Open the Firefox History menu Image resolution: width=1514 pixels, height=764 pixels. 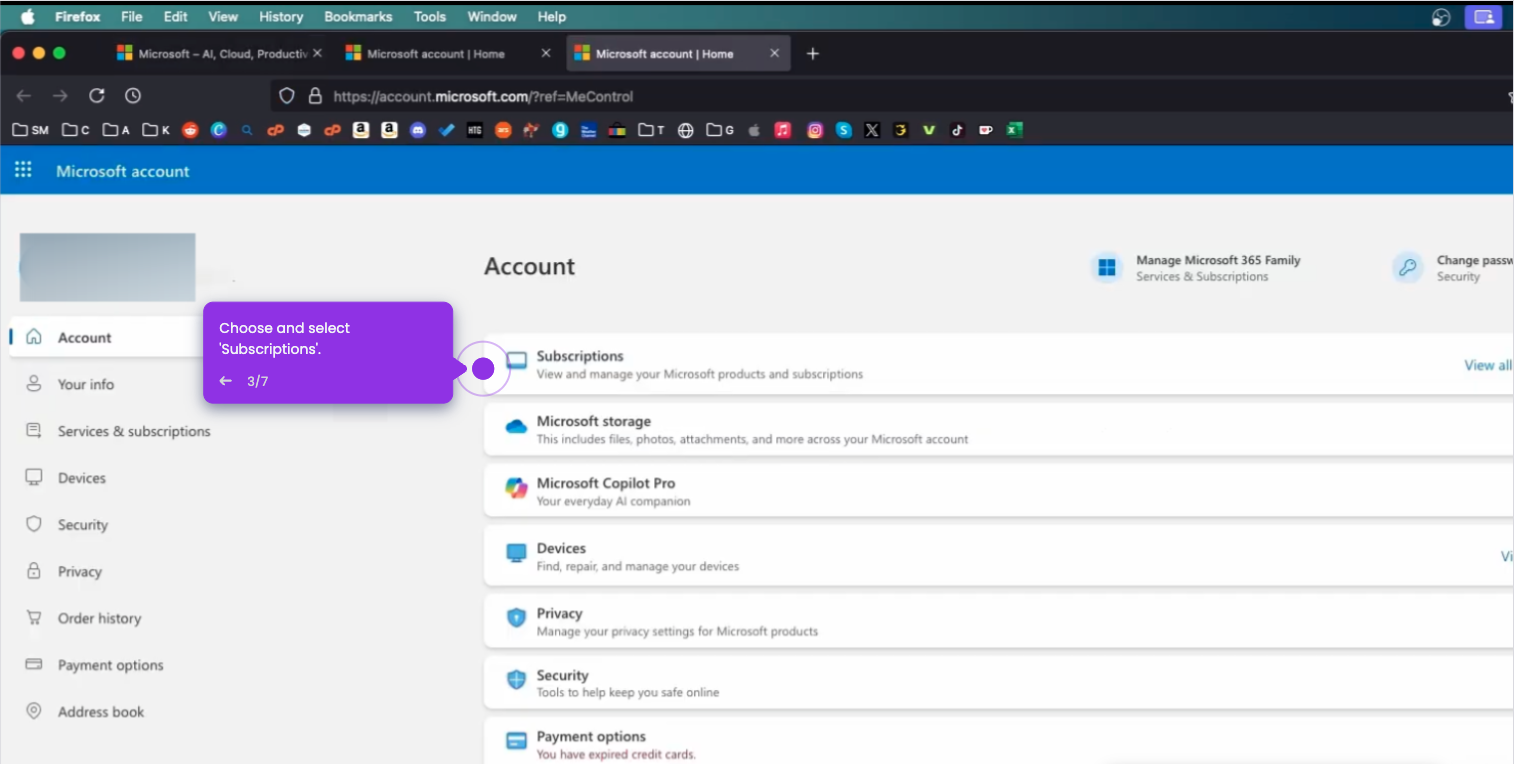pos(281,16)
